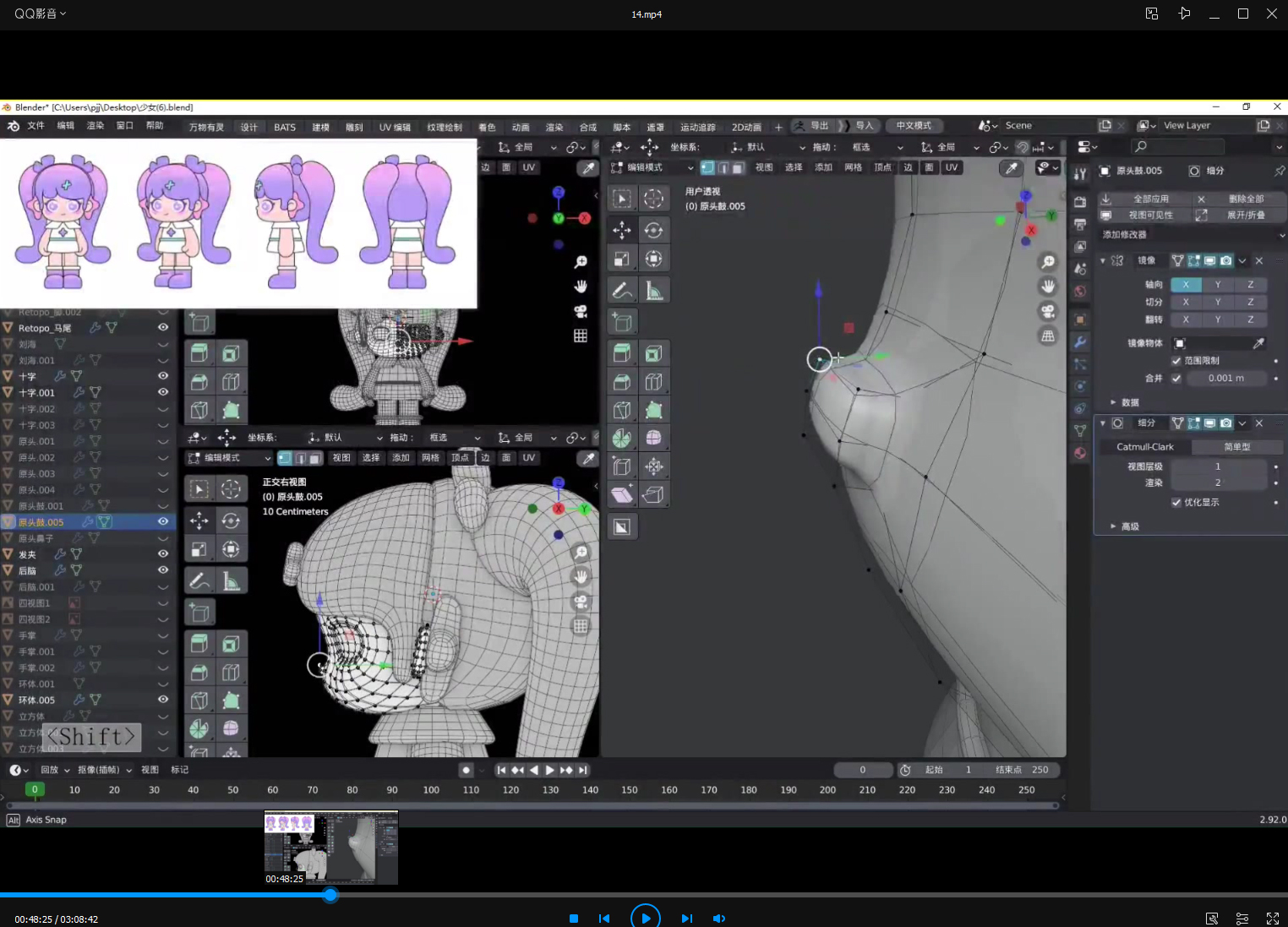Open the 编辑模式 mode dropdown in right viewport
This screenshot has width=1288, height=927.
pos(652,167)
